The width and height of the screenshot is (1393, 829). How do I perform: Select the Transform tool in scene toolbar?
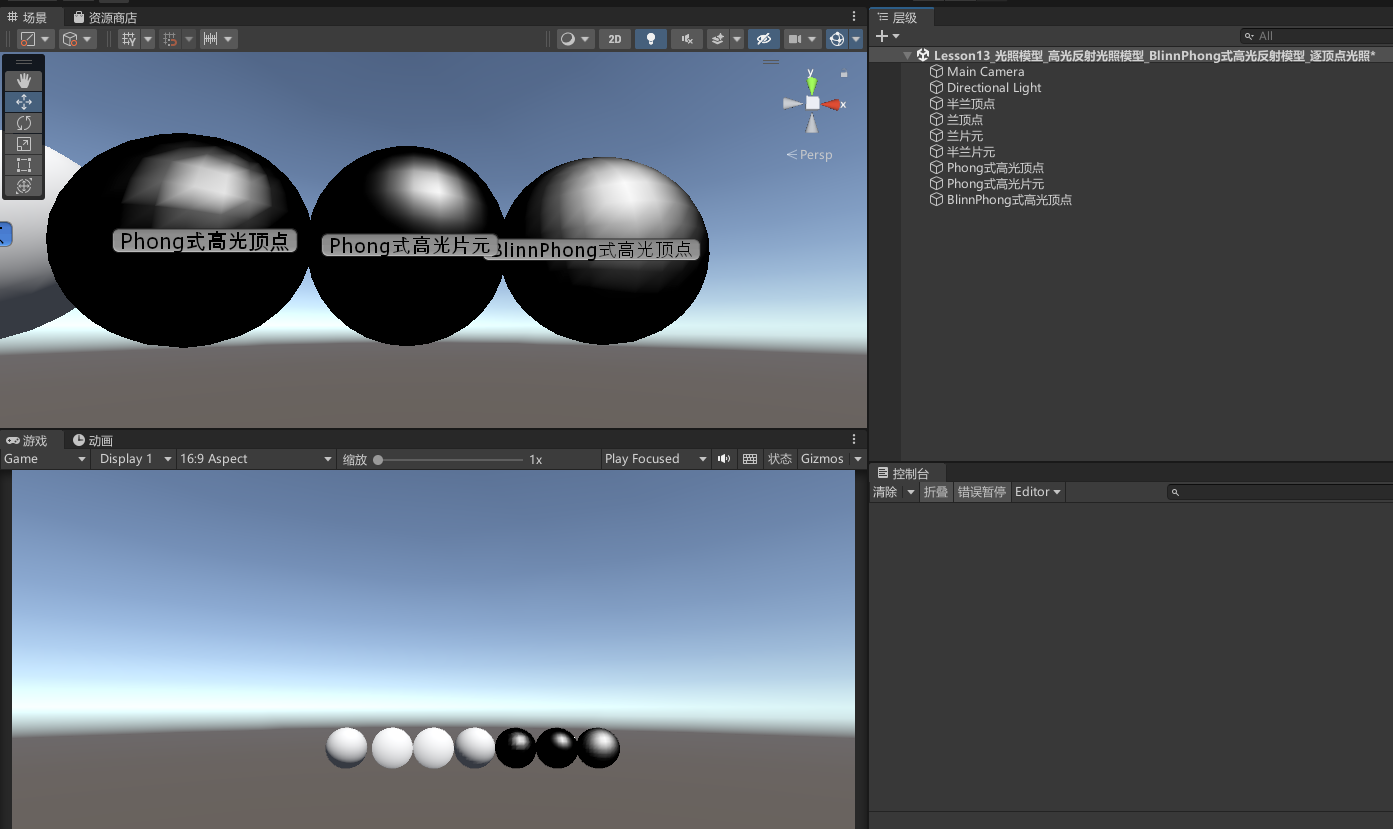click(24, 186)
